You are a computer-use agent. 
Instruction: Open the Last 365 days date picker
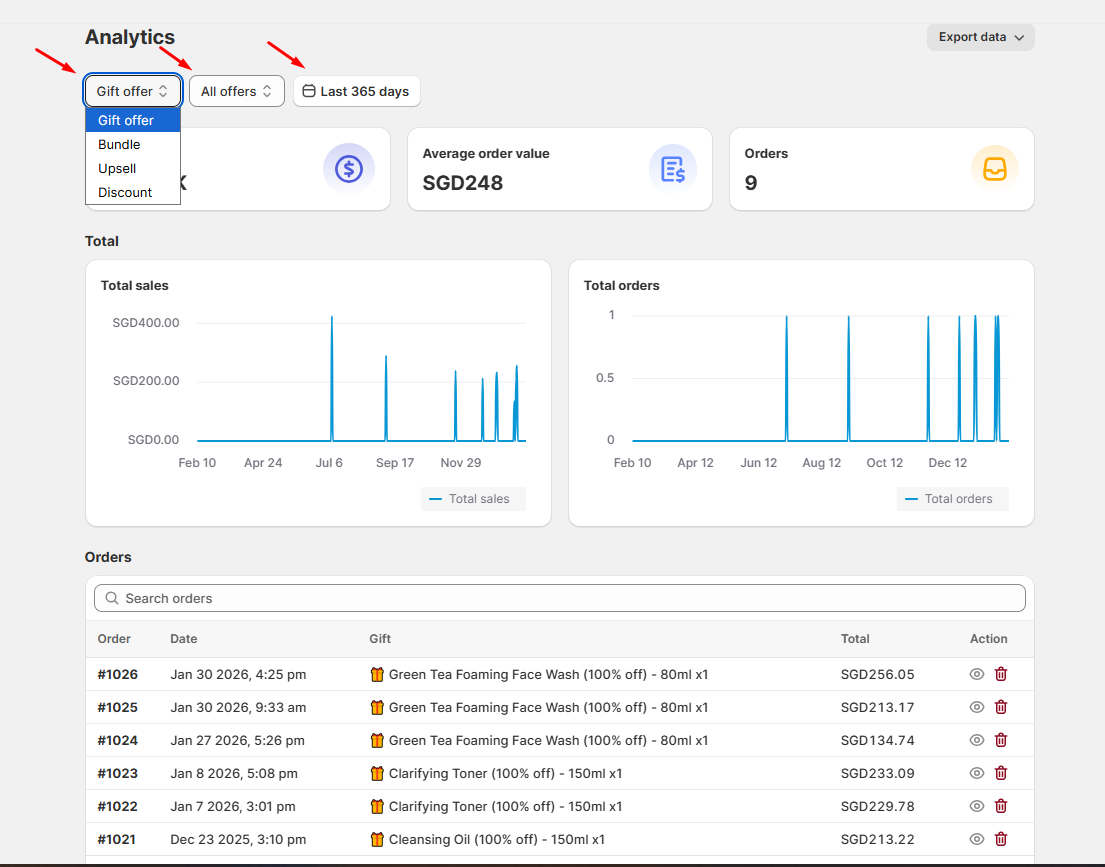point(357,91)
